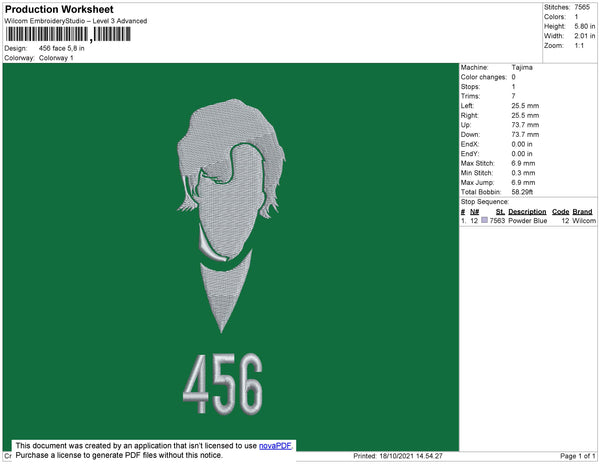Select the Total Bobbin value '58.29ft'

[x=522, y=192]
